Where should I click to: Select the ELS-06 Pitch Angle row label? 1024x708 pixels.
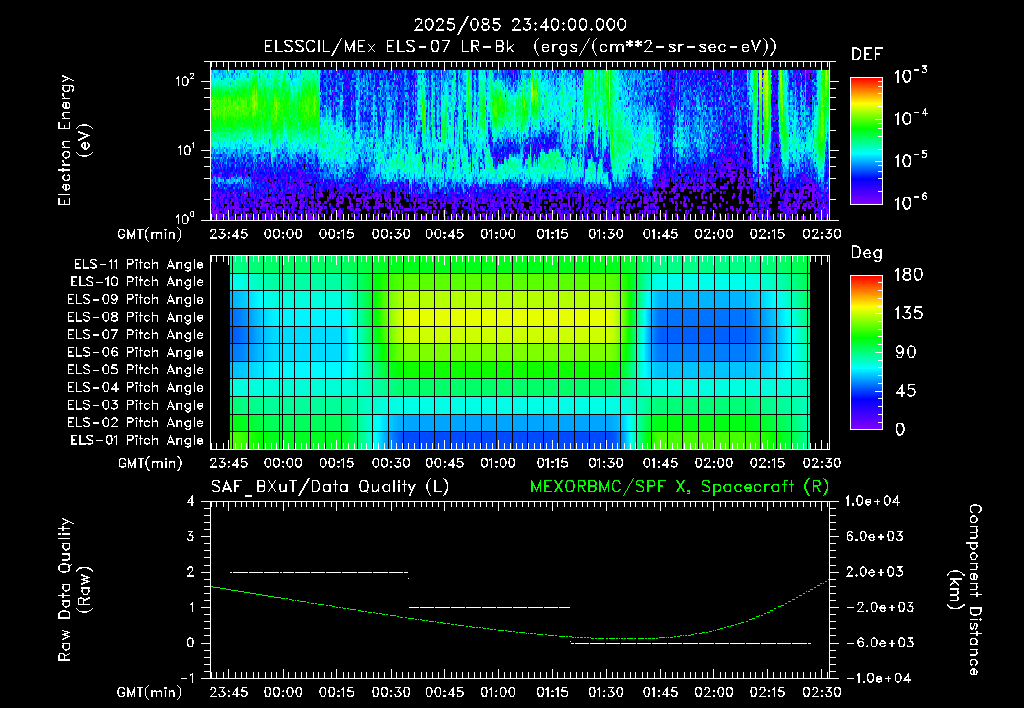(x=136, y=352)
